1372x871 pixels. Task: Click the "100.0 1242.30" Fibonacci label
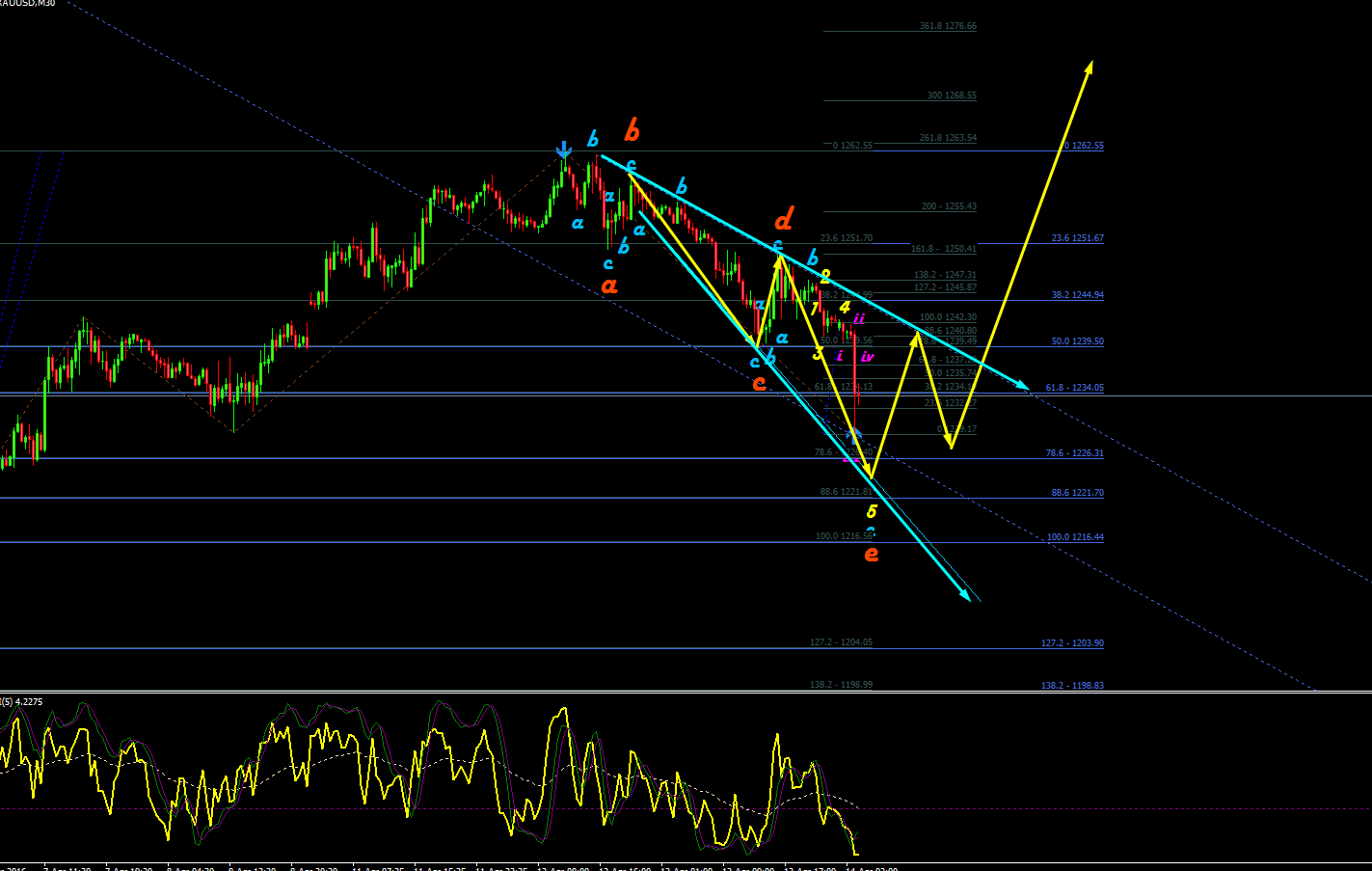pos(948,317)
